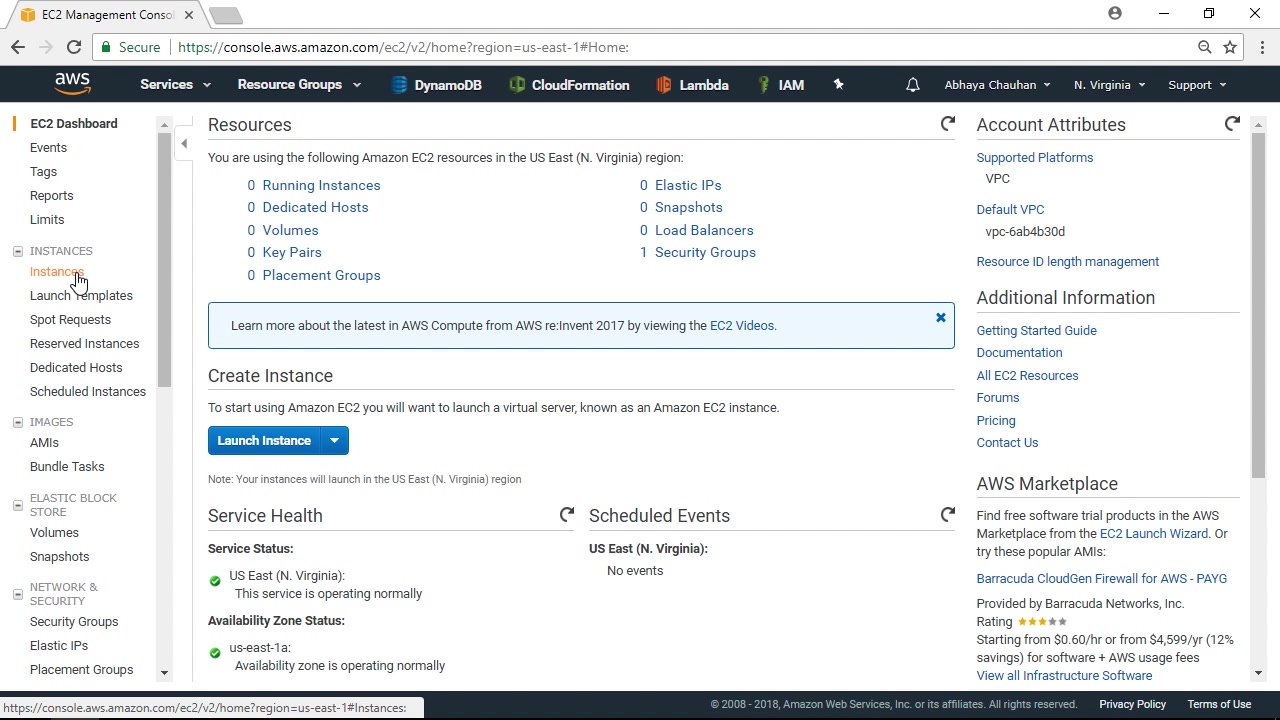Collapse the left navigation pane

tap(184, 144)
